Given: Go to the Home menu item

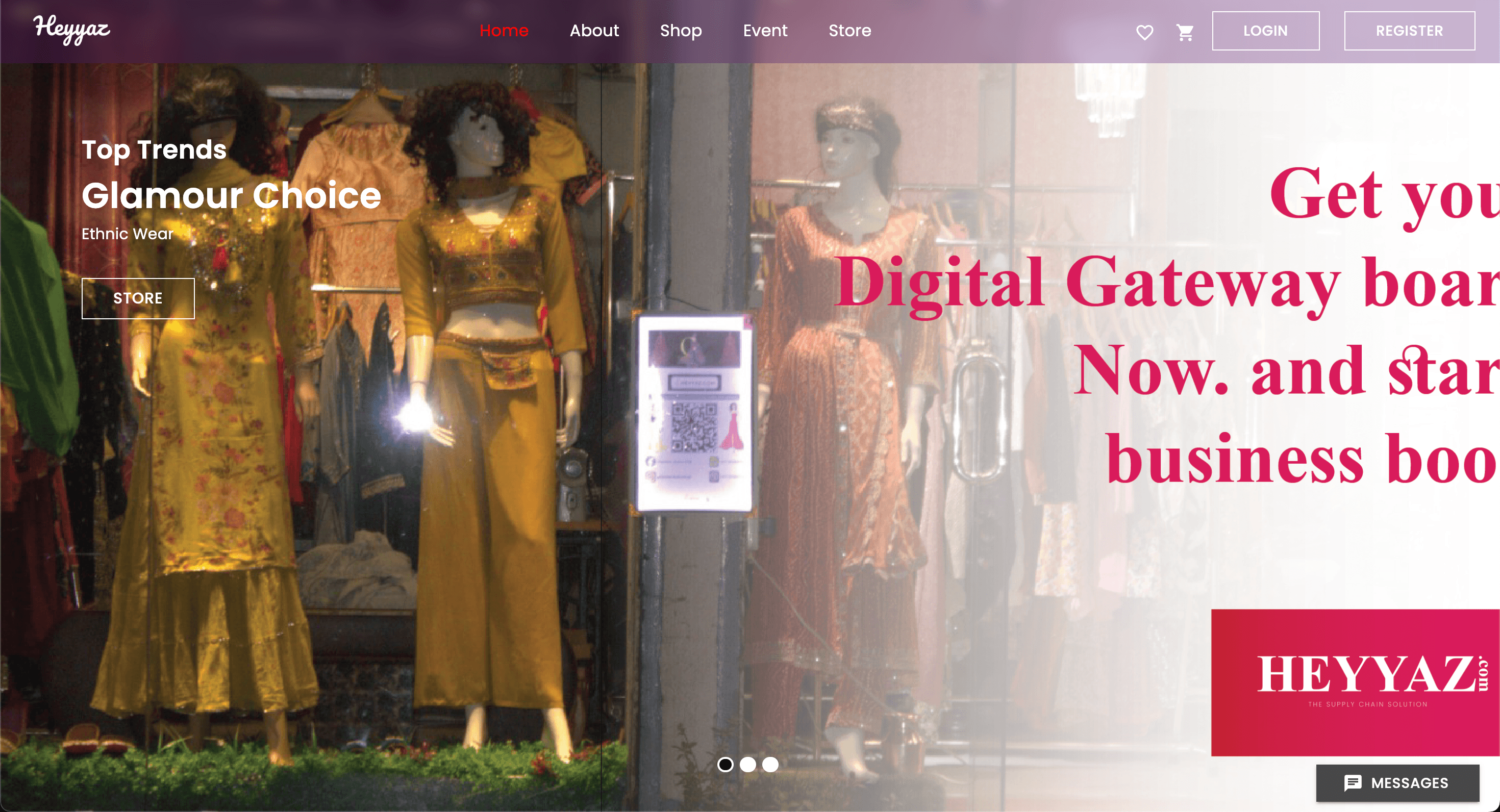Looking at the screenshot, I should pyautogui.click(x=504, y=30).
